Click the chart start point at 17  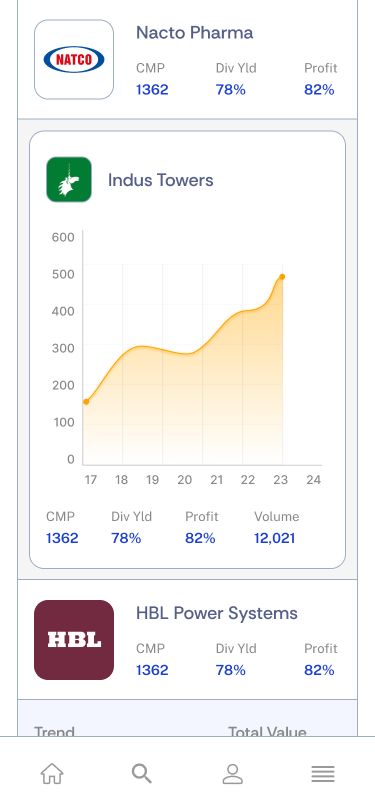tap(86, 402)
